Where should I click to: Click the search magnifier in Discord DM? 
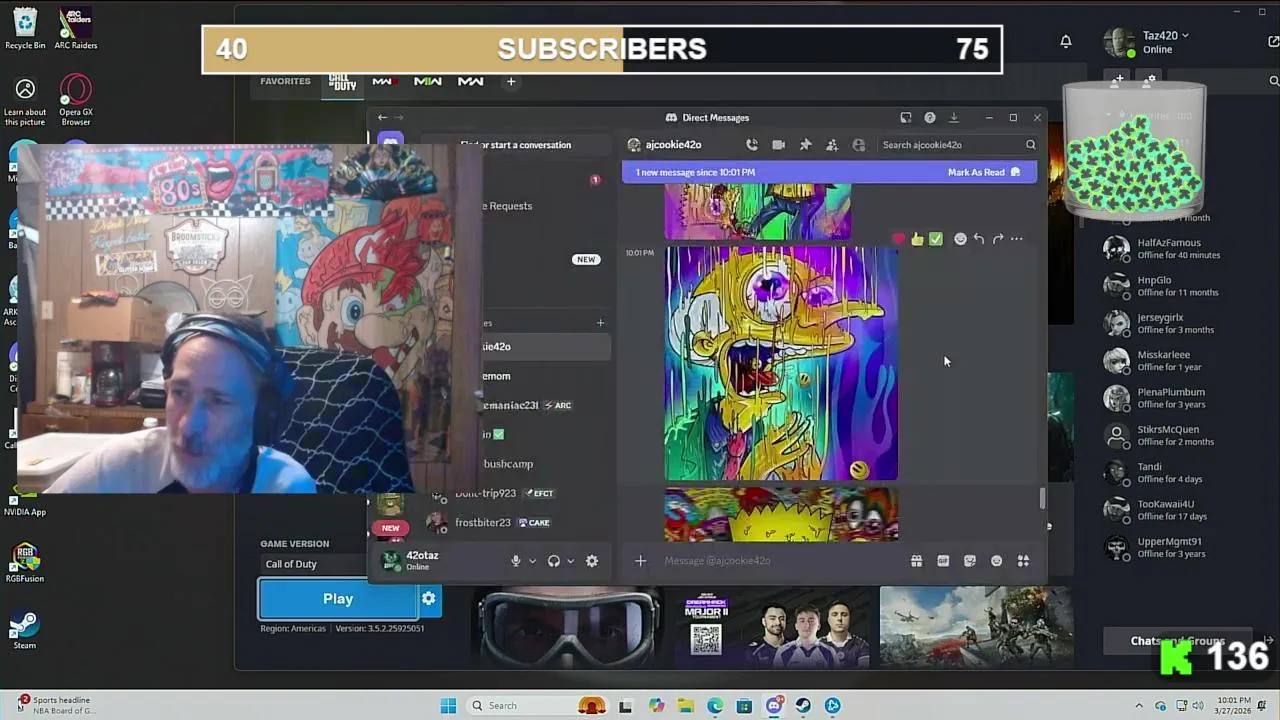[x=1030, y=145]
